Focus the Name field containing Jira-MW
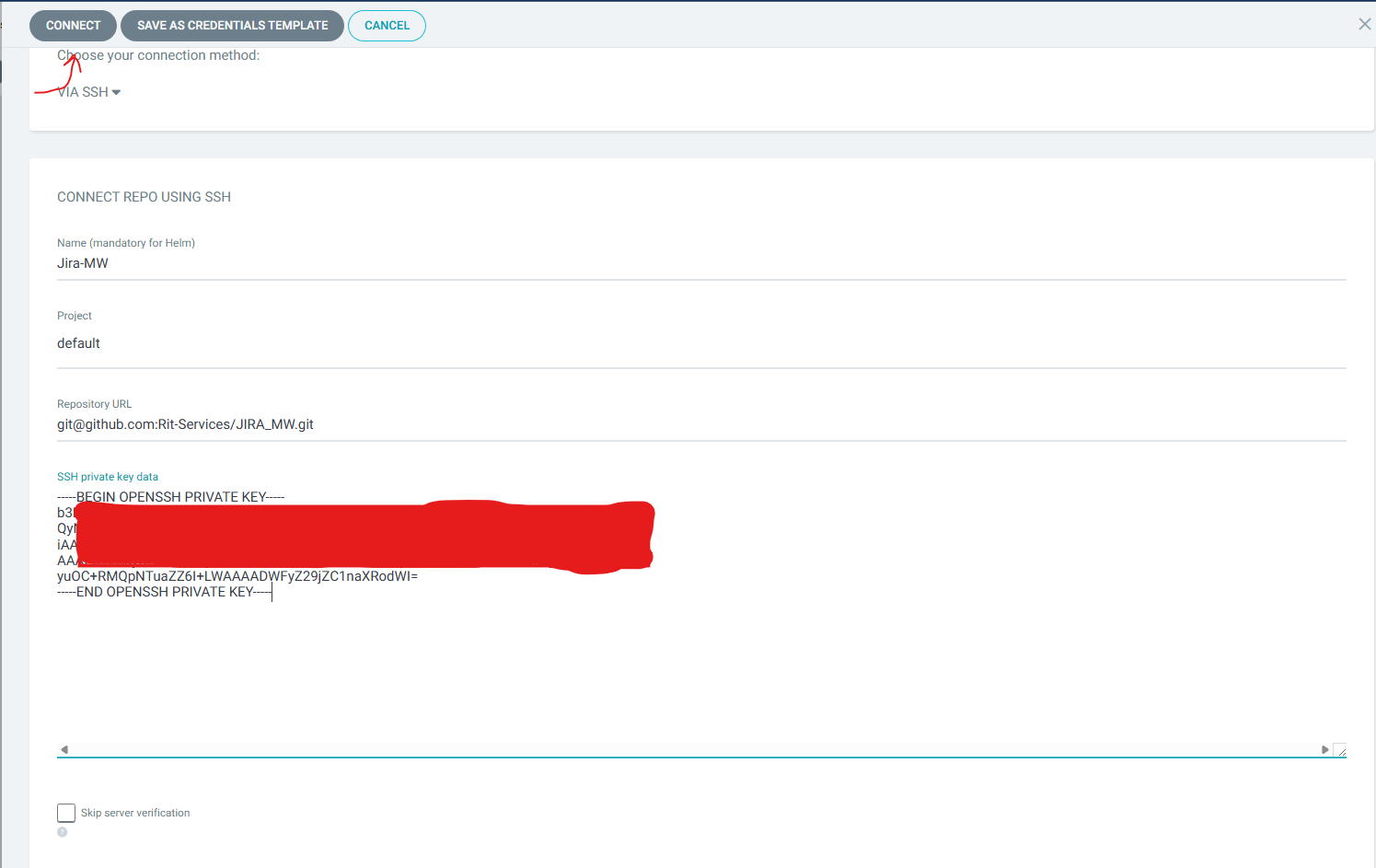 pos(701,263)
